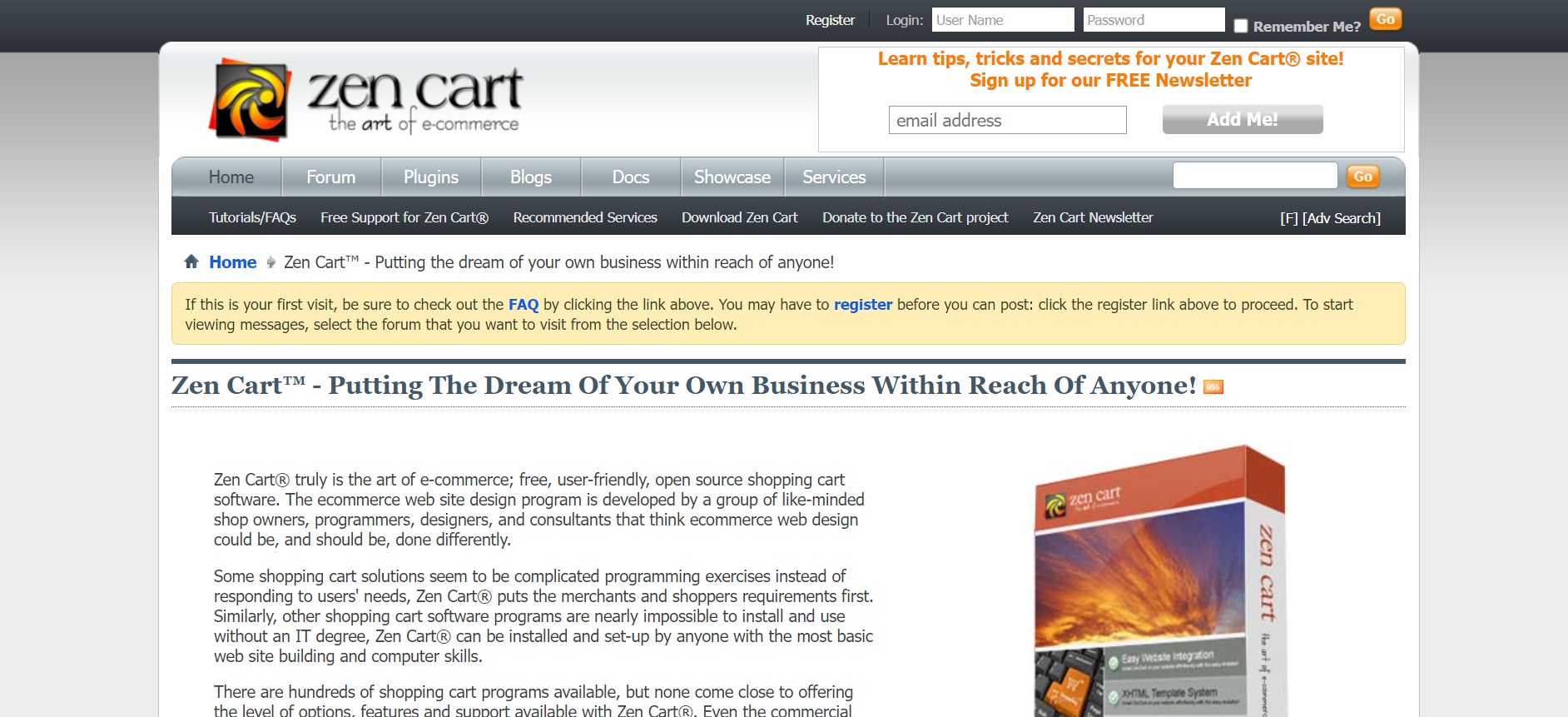Open the Forum tab

click(331, 177)
